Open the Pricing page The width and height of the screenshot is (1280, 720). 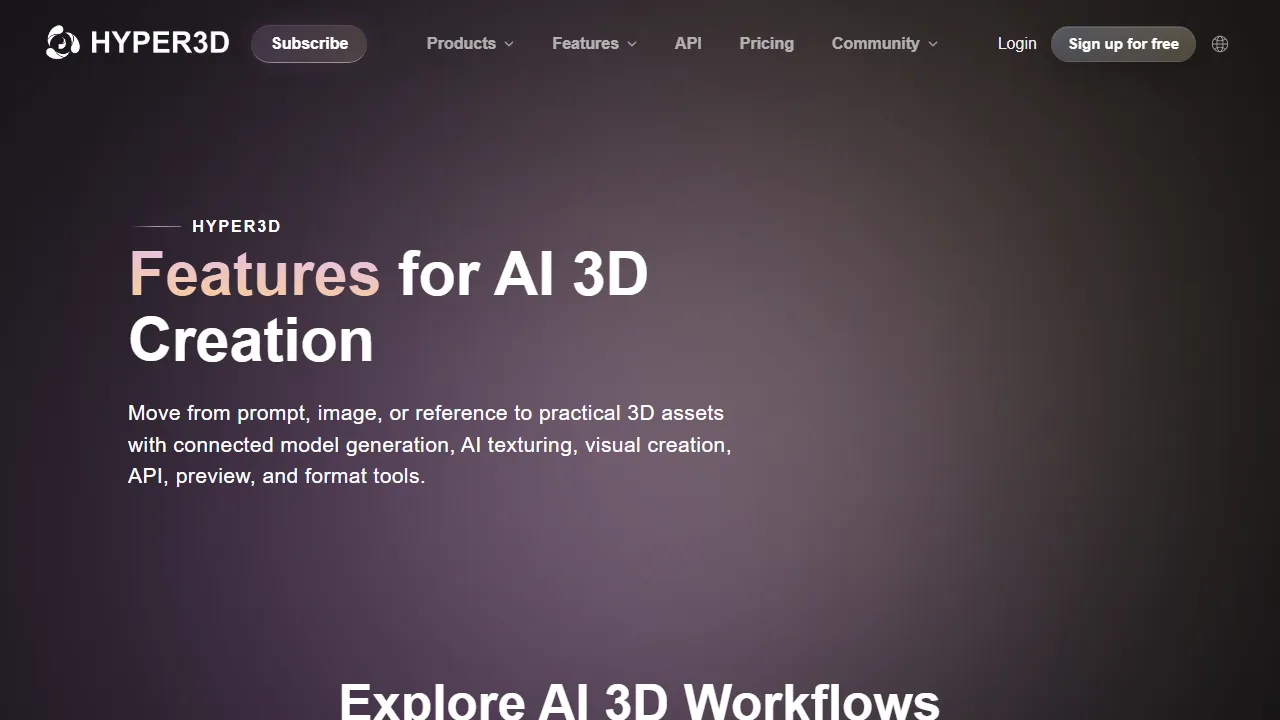(x=767, y=44)
